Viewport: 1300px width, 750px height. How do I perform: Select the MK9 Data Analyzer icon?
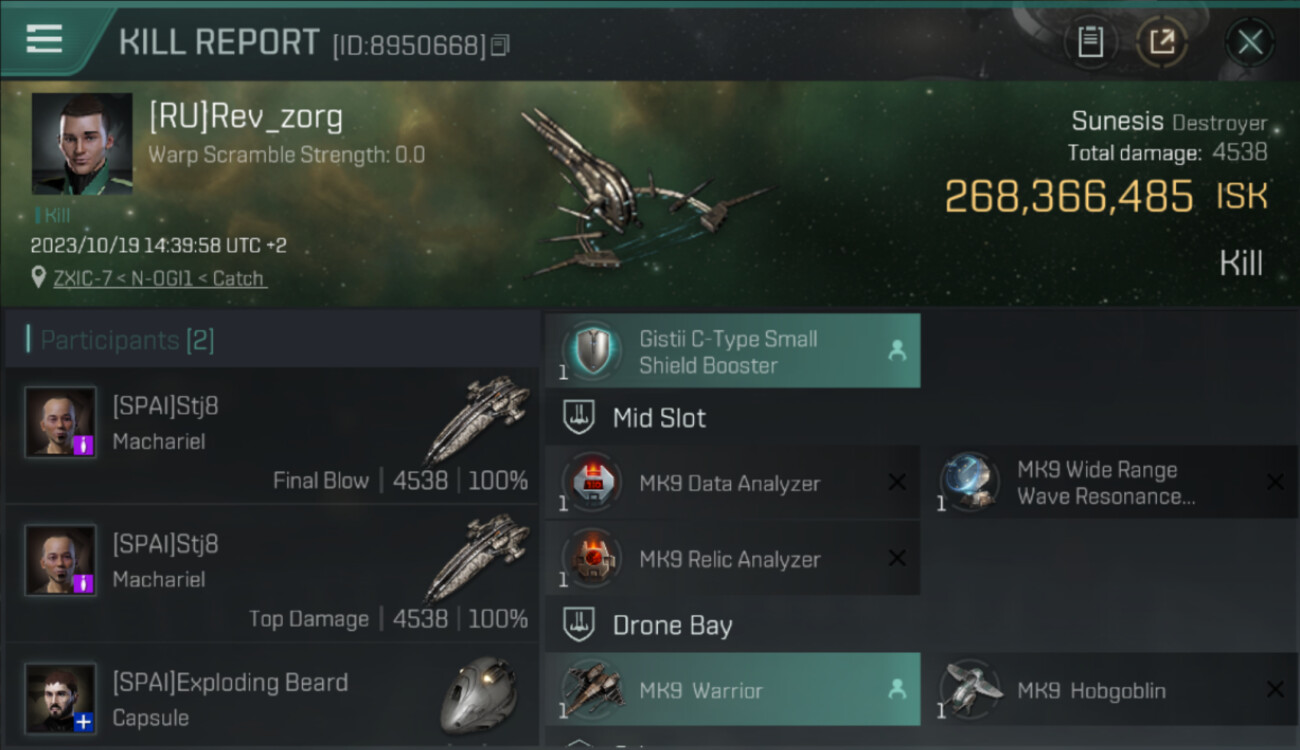[x=591, y=483]
